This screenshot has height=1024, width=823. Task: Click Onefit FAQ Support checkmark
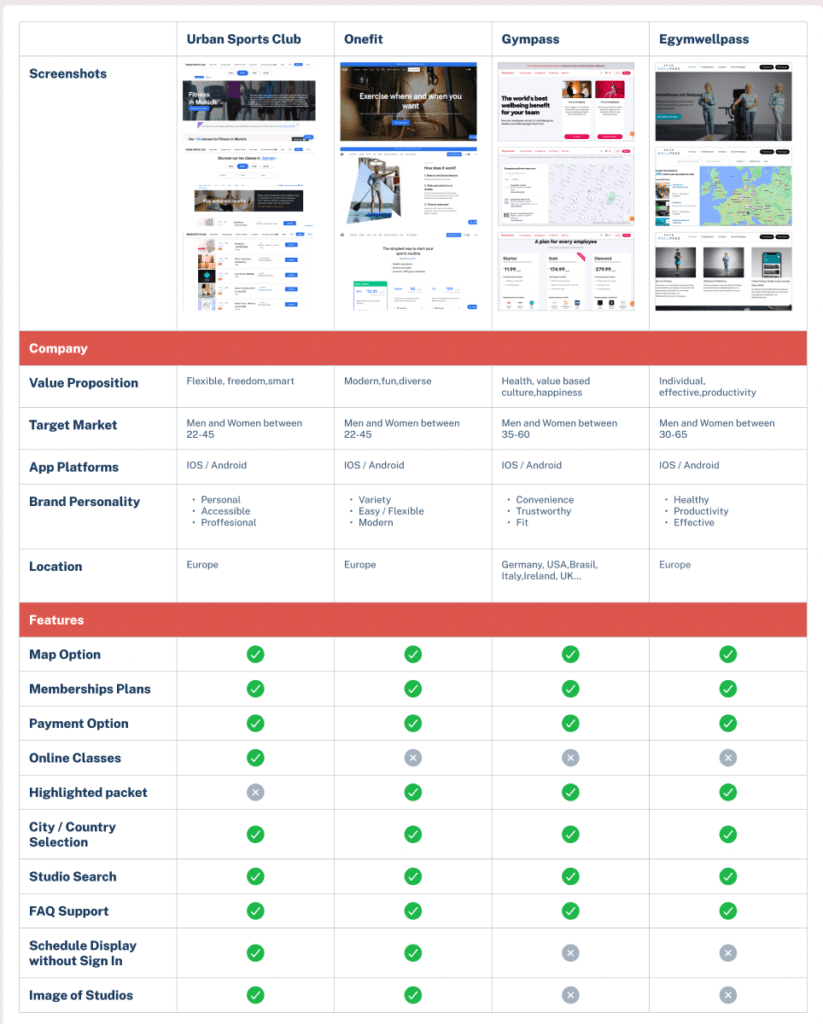413,911
